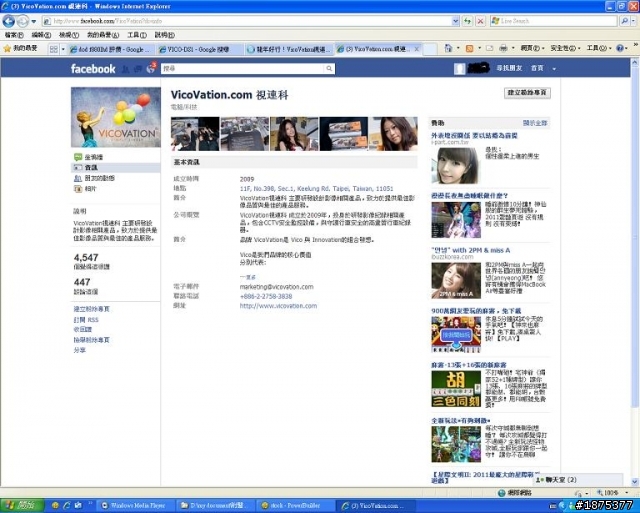Open Facebook friend requests icon

125,69
